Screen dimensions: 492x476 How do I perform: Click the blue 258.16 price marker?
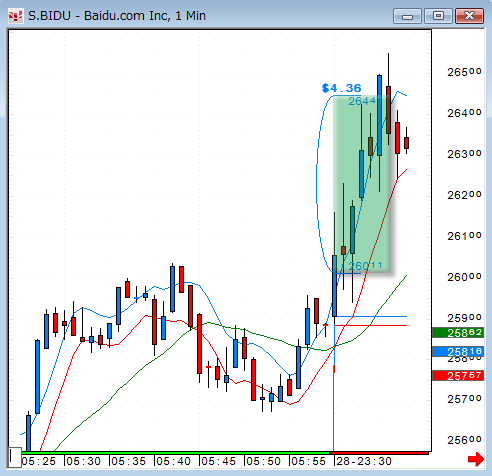(x=458, y=351)
